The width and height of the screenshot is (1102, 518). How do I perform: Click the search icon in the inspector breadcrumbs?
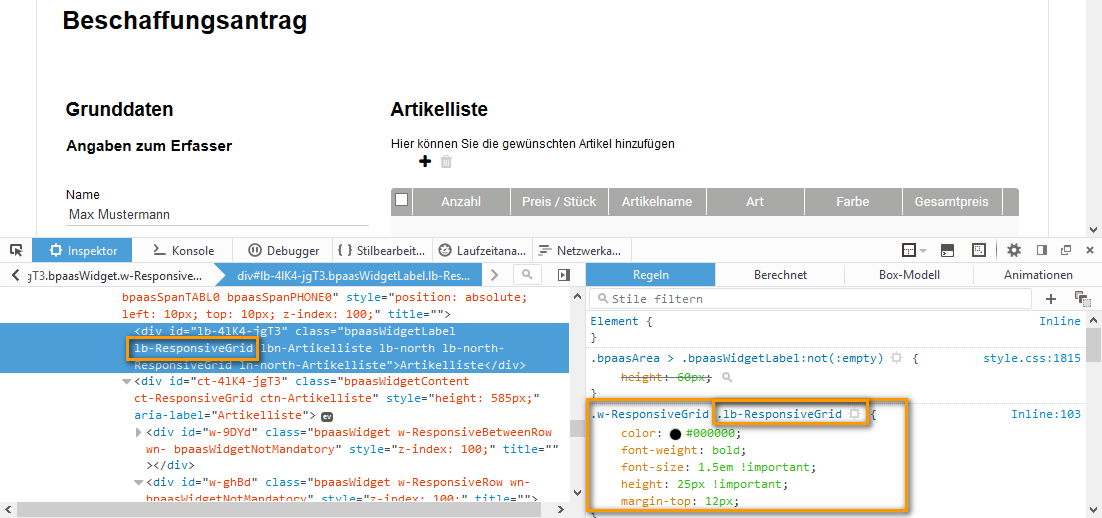point(528,275)
